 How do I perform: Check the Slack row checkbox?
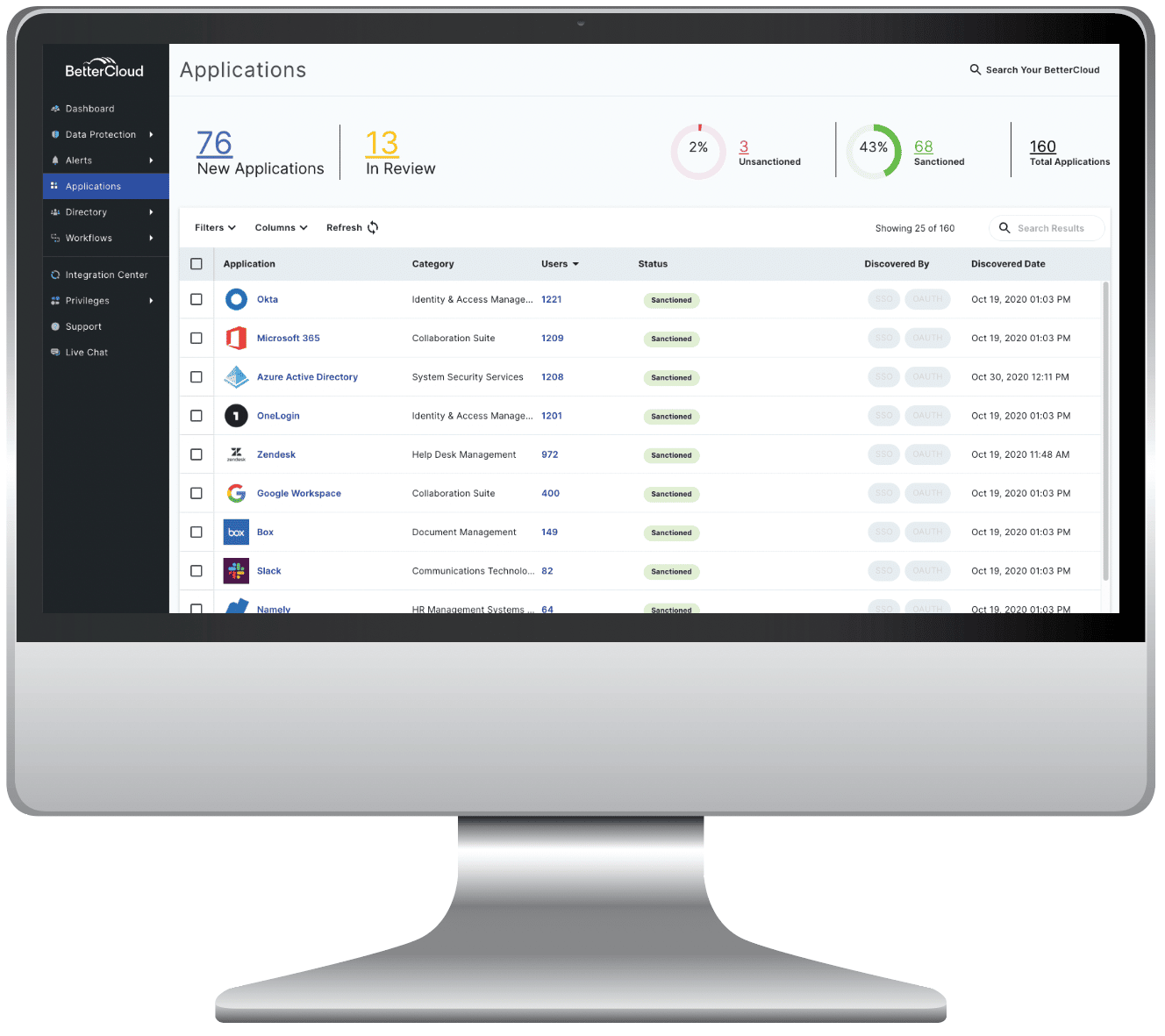pos(197,571)
